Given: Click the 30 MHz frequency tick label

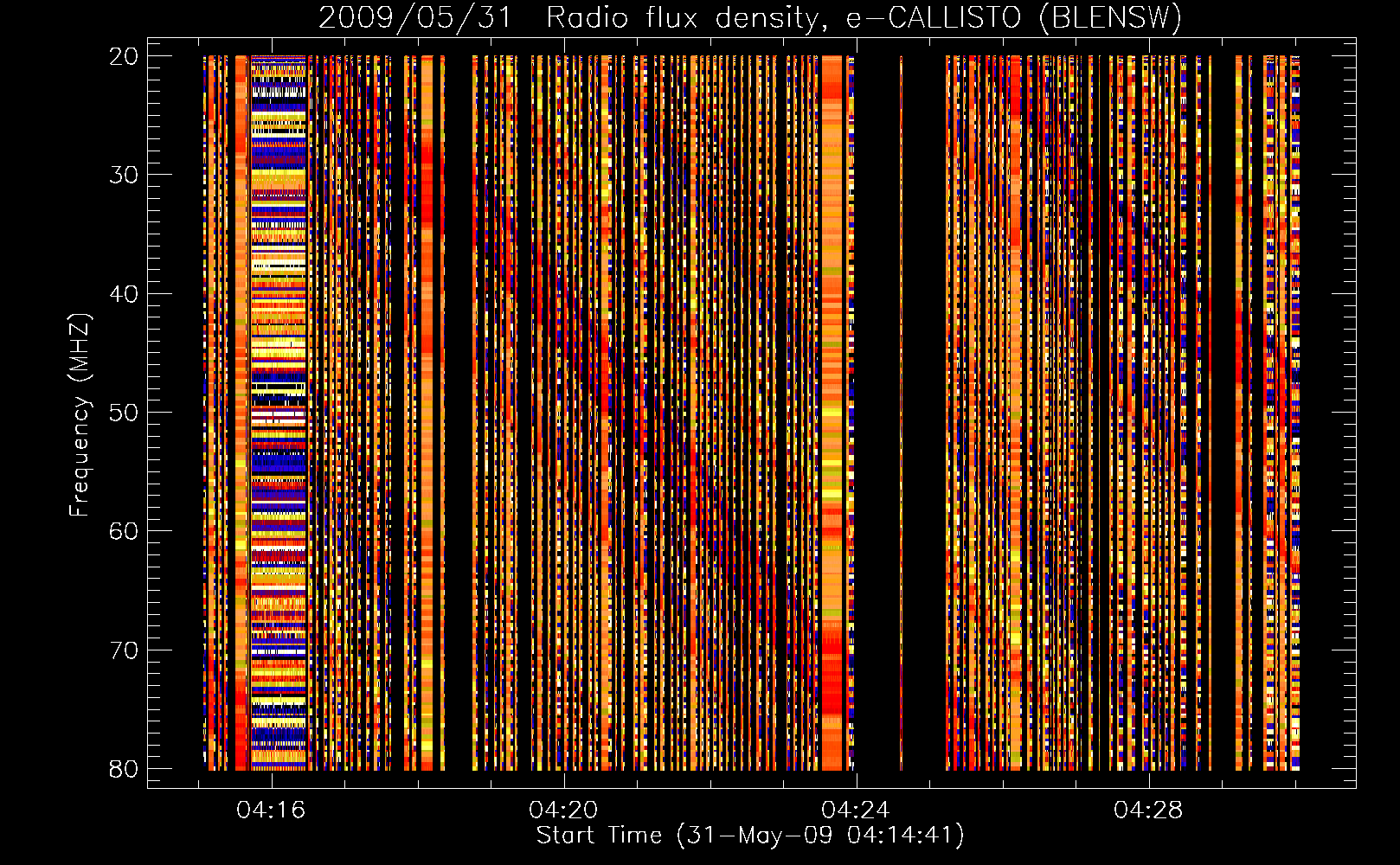Looking at the screenshot, I should (124, 175).
